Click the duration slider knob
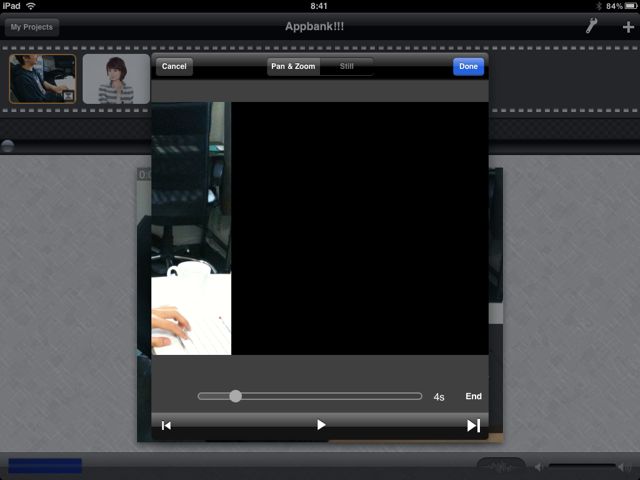 coord(236,396)
